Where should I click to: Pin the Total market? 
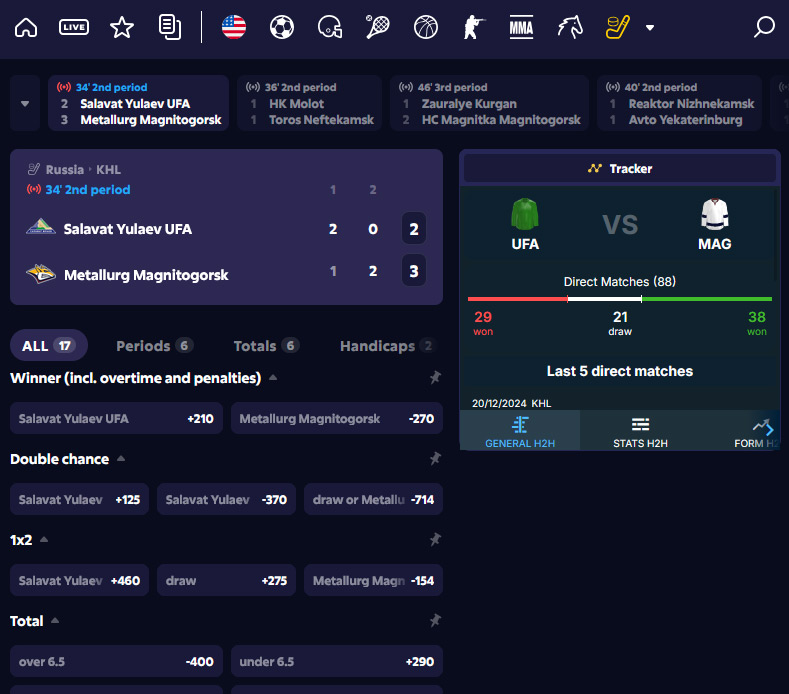(x=435, y=621)
